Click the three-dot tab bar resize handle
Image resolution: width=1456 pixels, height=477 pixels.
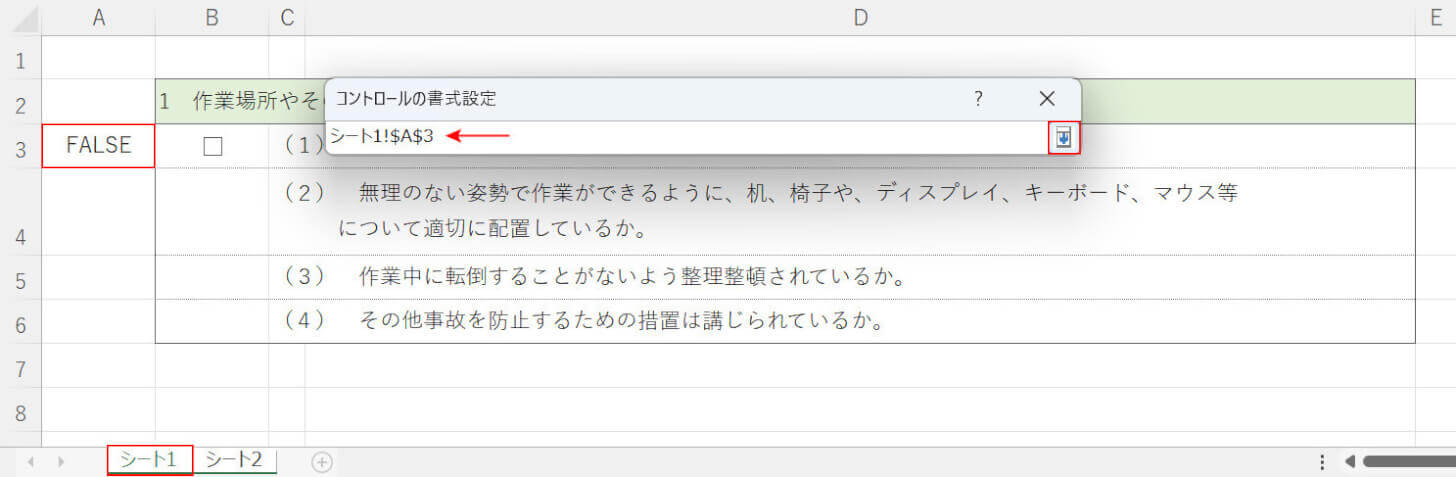pyautogui.click(x=1322, y=461)
